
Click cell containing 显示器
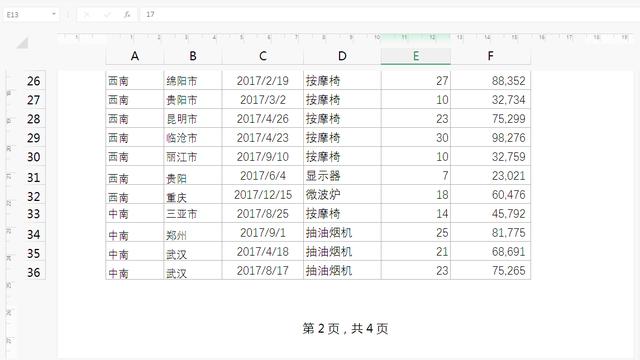pos(342,175)
